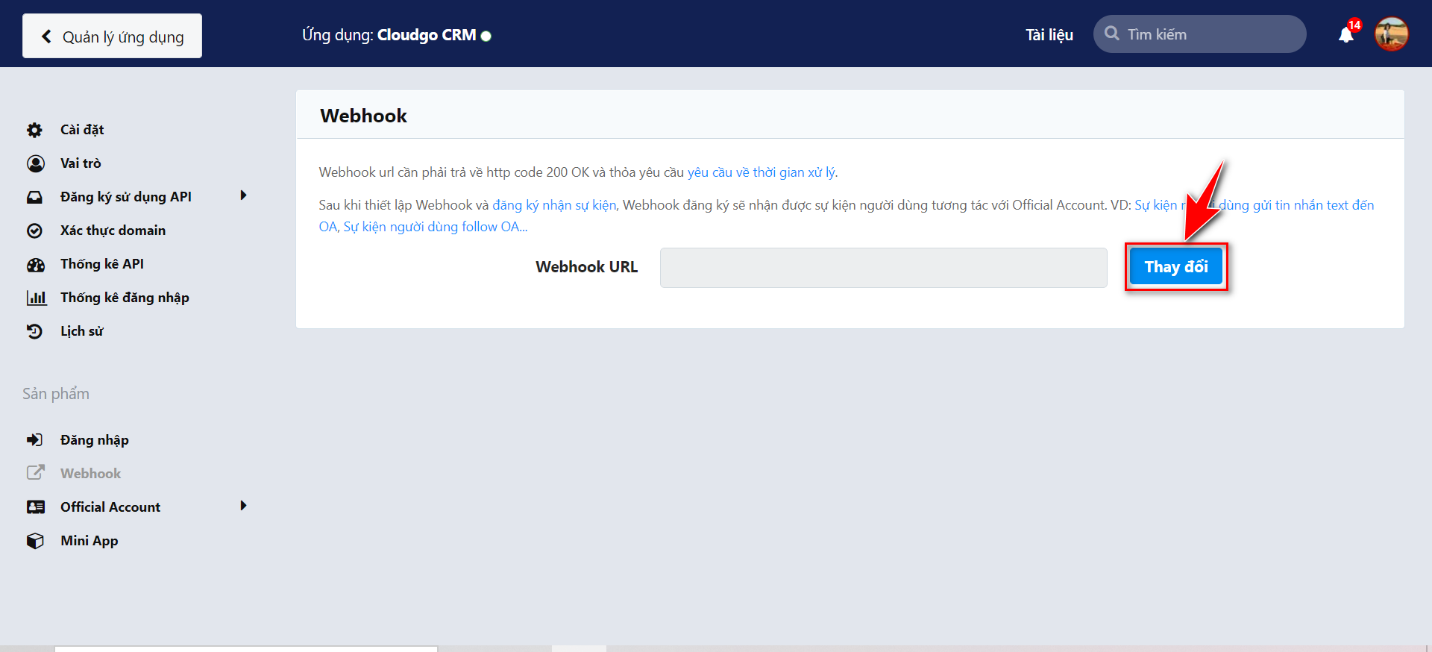
Task: Select the Đăng nhập product icon
Action: click(34, 439)
